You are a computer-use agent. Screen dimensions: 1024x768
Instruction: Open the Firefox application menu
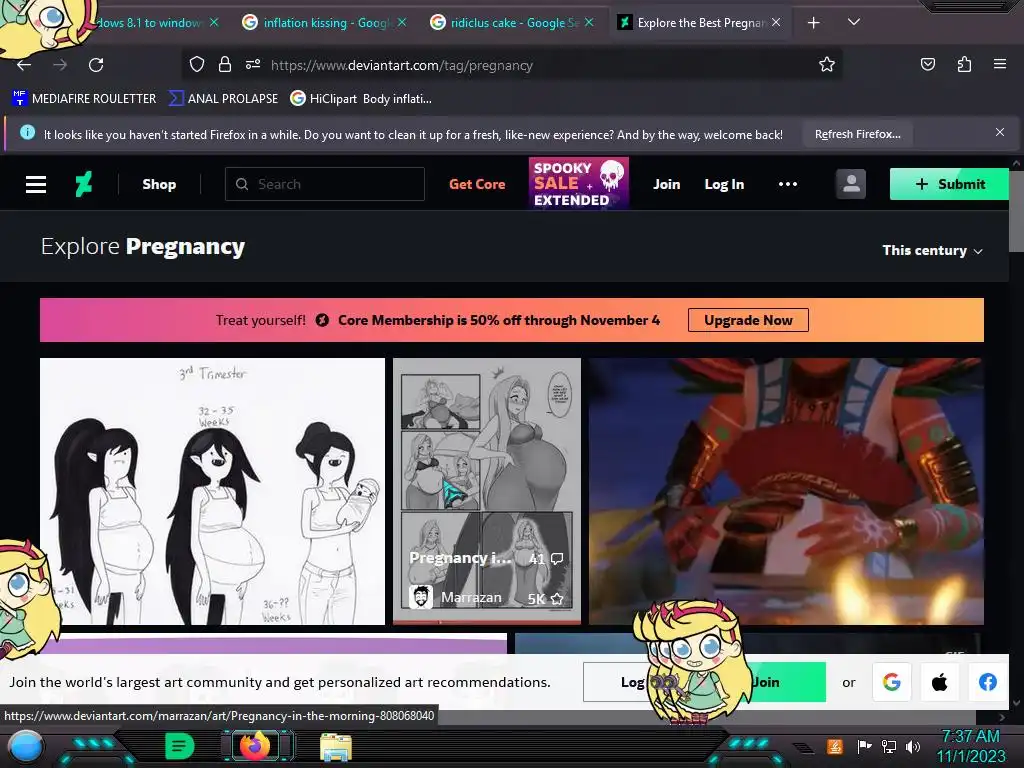[x=999, y=65]
